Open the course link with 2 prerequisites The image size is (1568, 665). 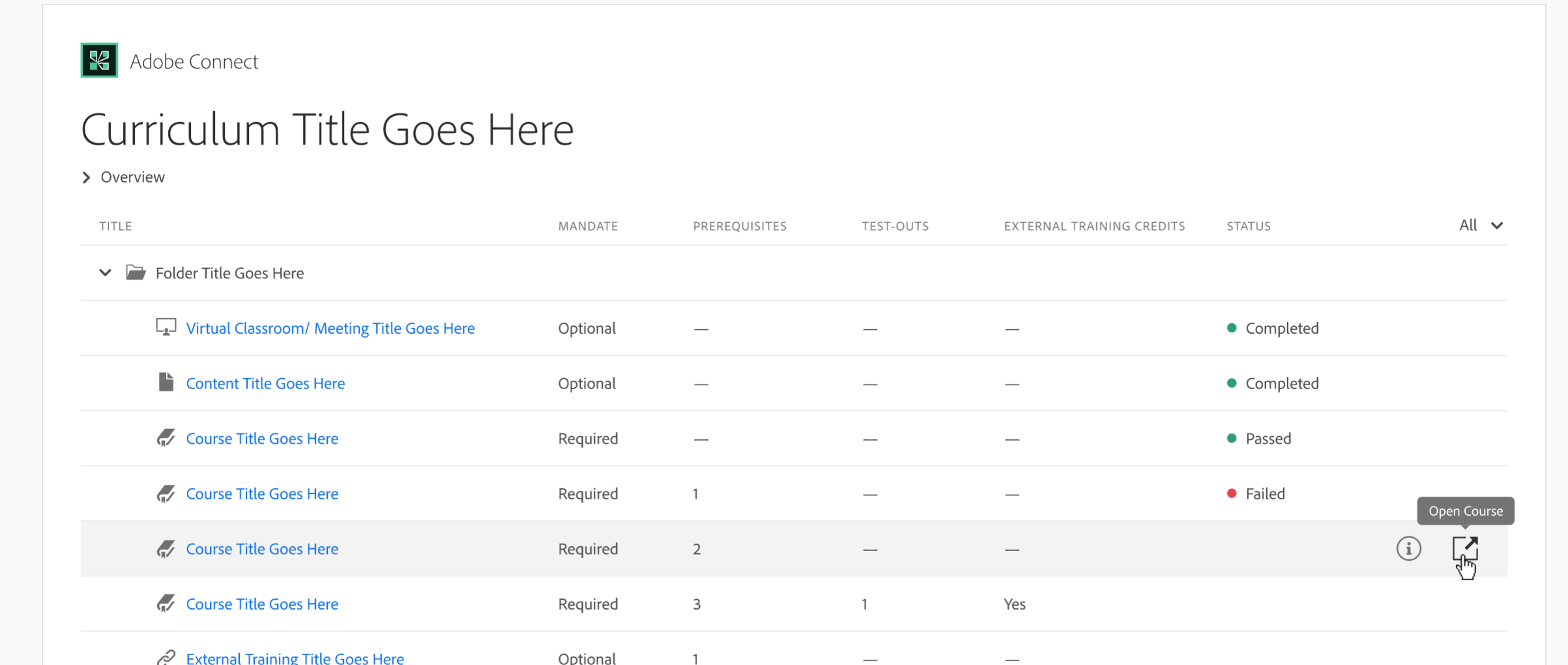point(262,549)
